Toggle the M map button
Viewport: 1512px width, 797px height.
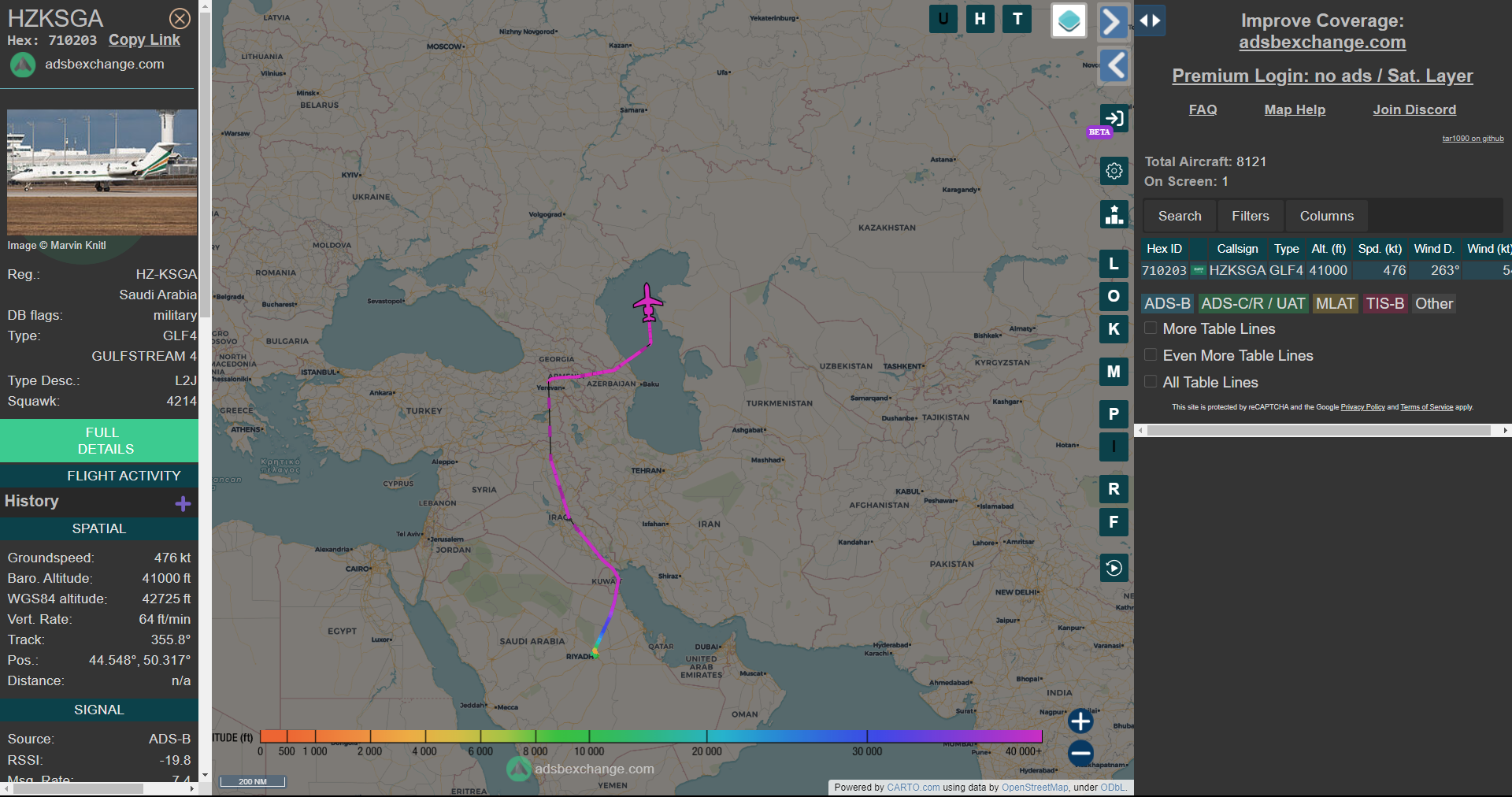tap(1114, 372)
